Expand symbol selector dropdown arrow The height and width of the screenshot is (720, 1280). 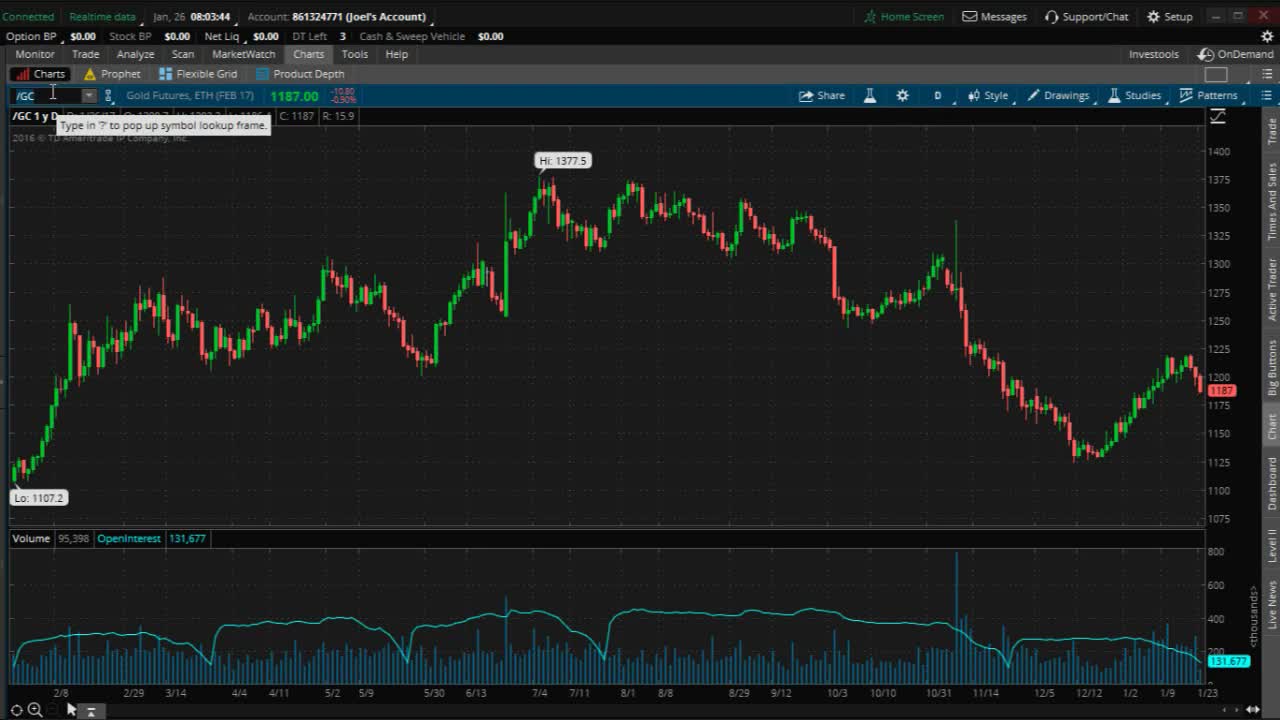[x=89, y=96]
